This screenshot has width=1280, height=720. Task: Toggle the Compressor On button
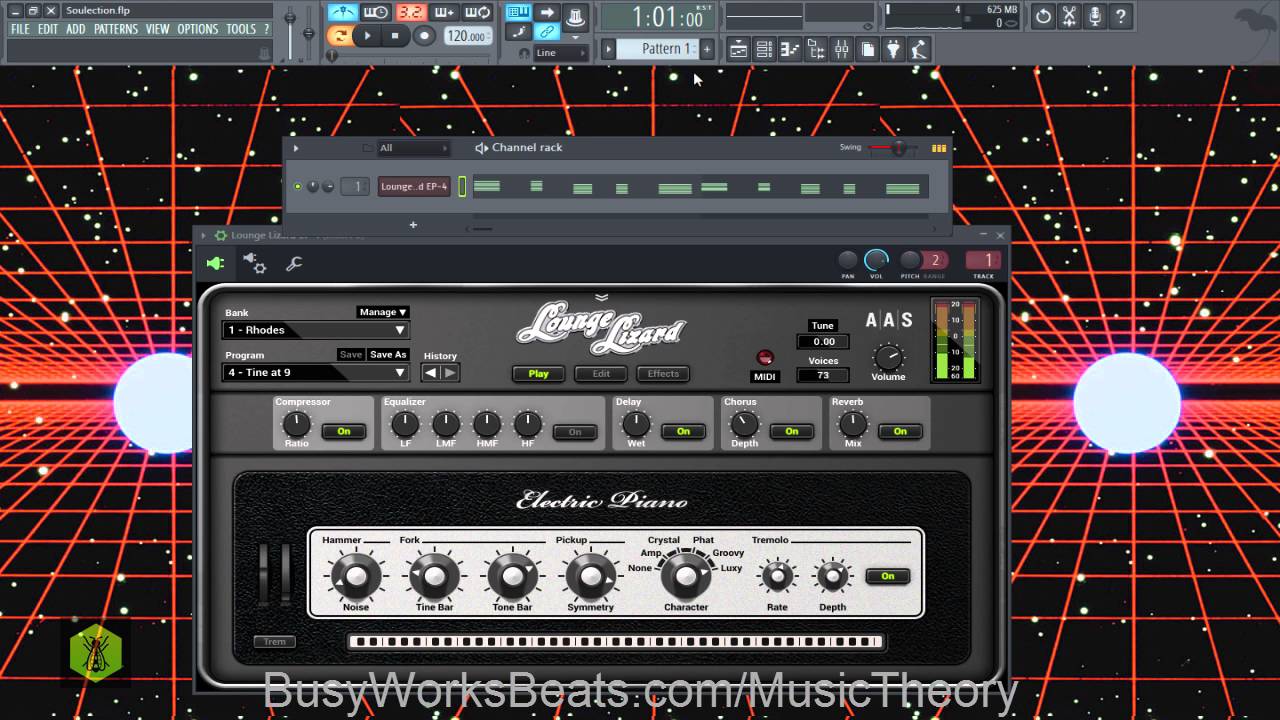(344, 431)
